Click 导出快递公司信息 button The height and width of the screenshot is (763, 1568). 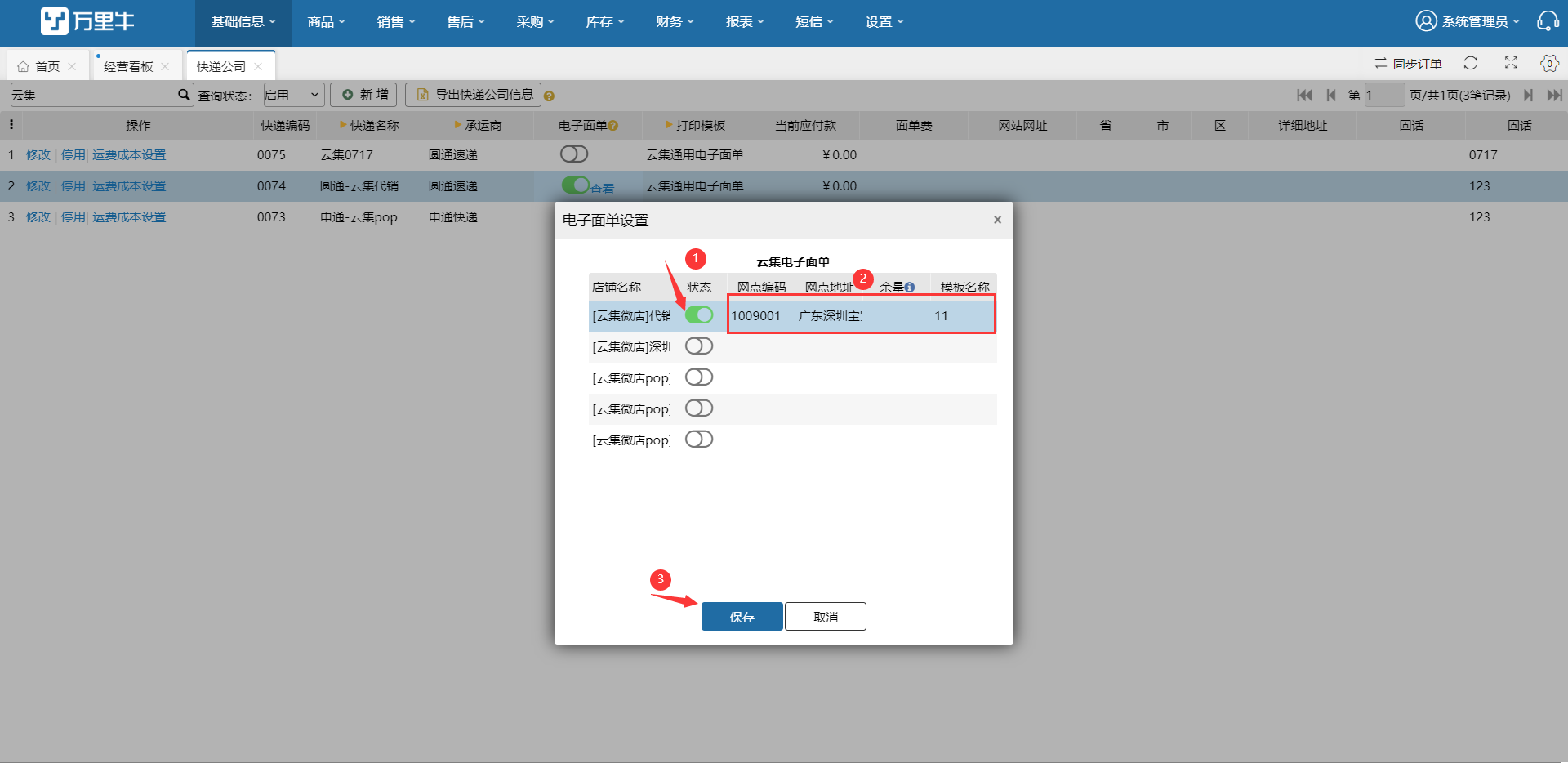click(474, 95)
